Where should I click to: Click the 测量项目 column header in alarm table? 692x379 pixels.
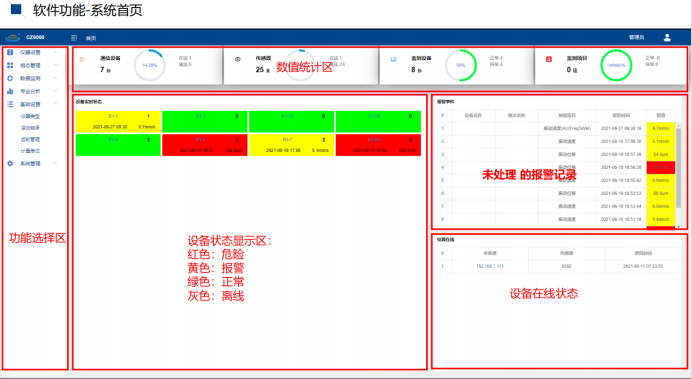567,115
